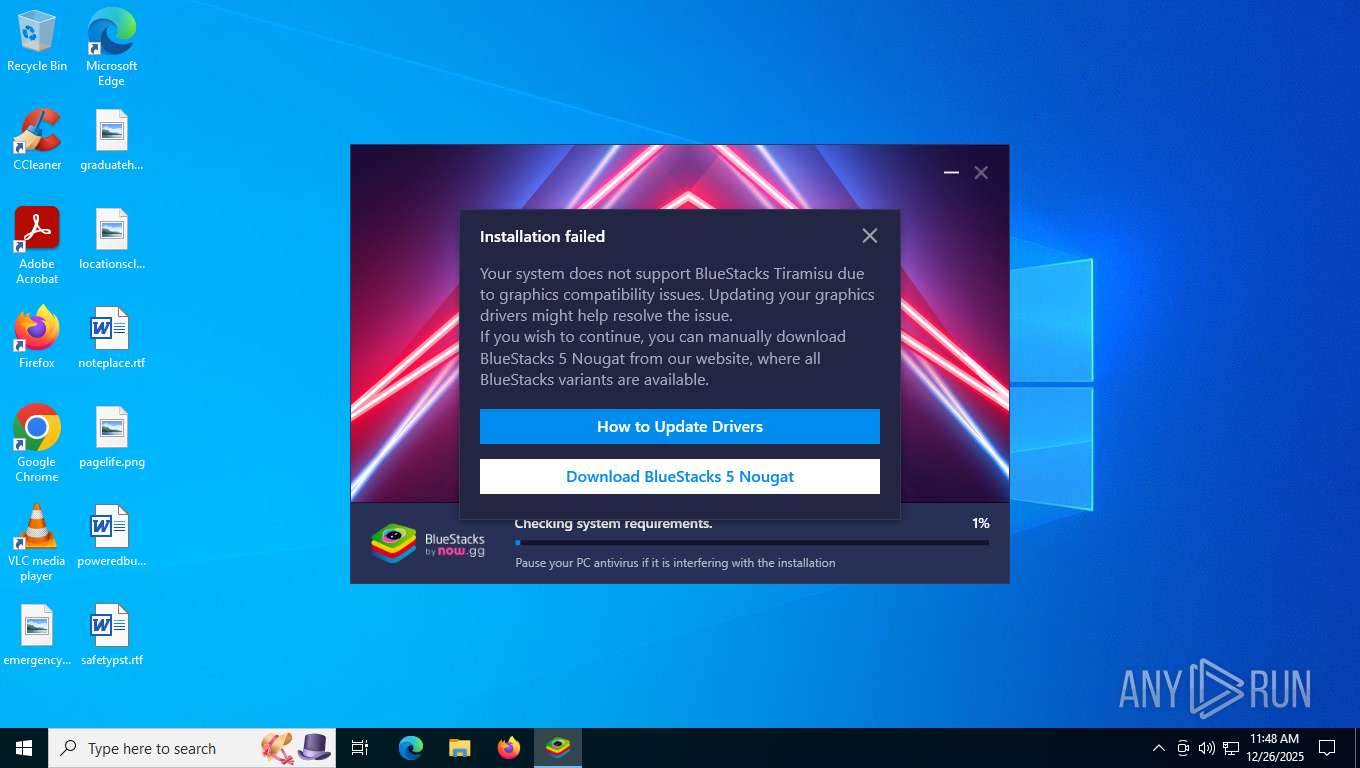Select Microsoft Edge desktop shortcut

pos(111,47)
